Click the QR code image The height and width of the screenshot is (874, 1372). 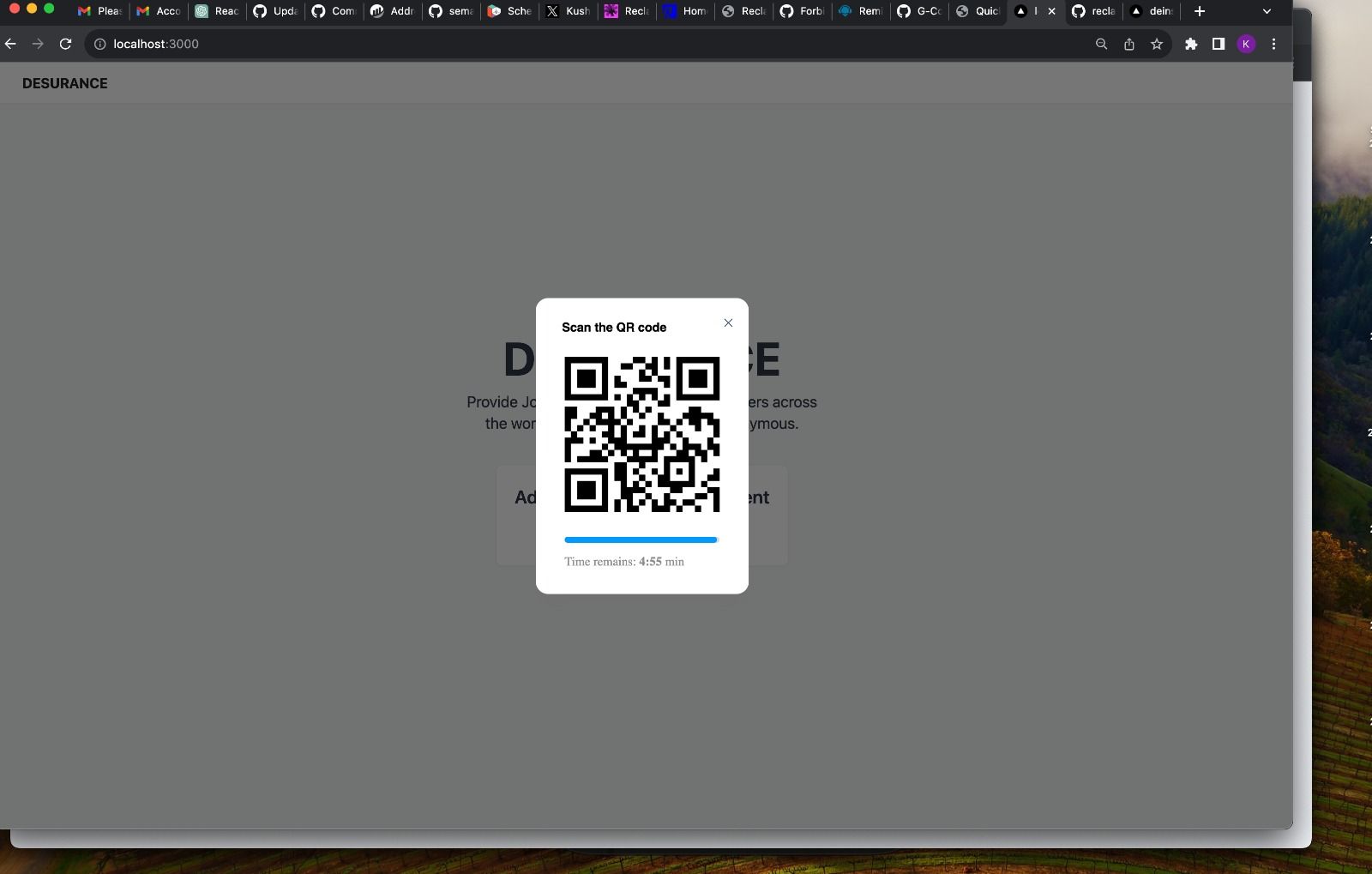click(x=642, y=434)
